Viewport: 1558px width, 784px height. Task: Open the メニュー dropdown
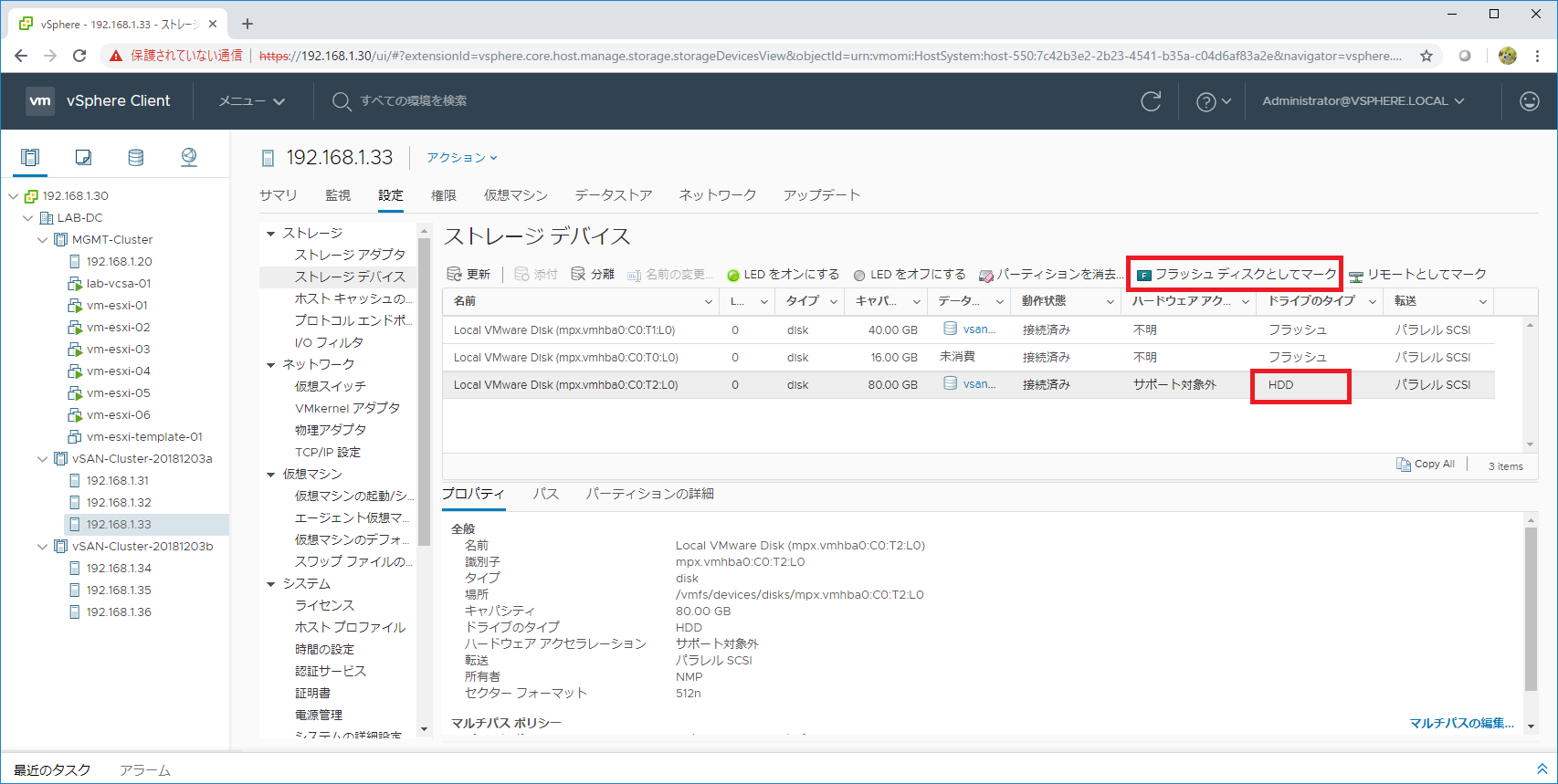(252, 101)
